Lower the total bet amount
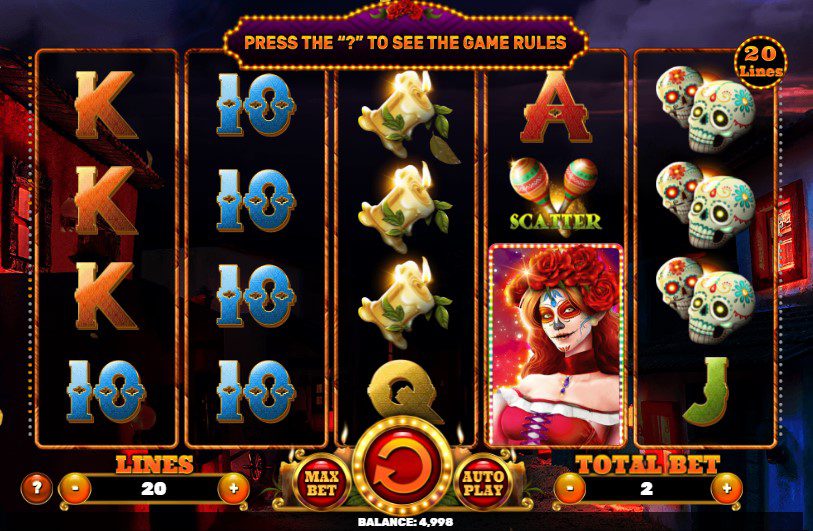 570,488
